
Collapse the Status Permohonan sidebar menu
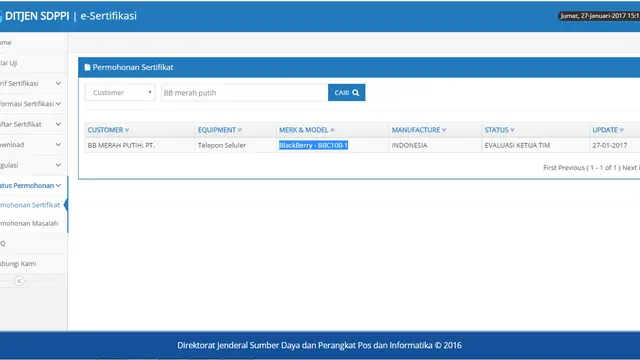tap(33, 185)
